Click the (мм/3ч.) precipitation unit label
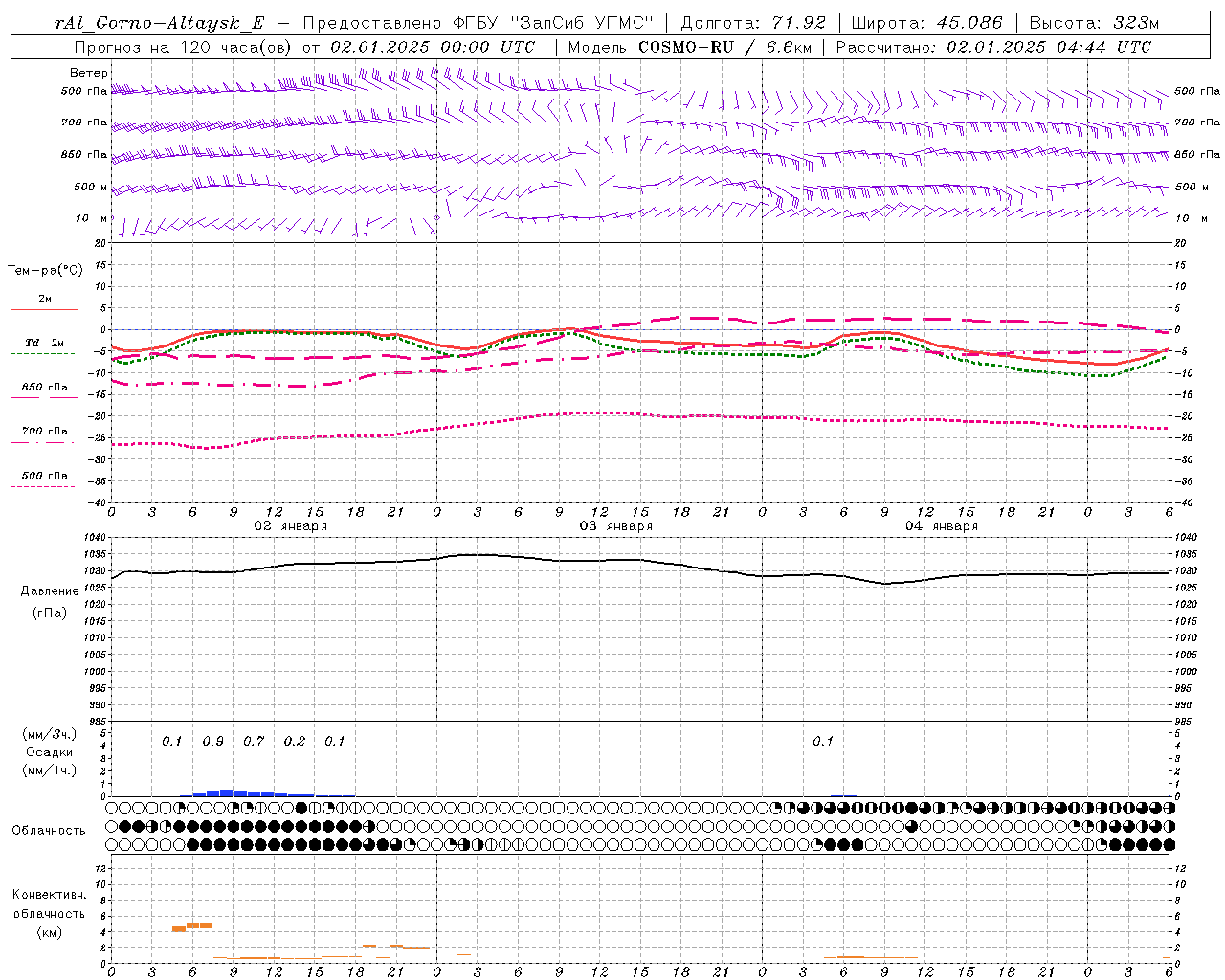Image resolution: width=1225 pixels, height=980 pixels. tap(50, 734)
